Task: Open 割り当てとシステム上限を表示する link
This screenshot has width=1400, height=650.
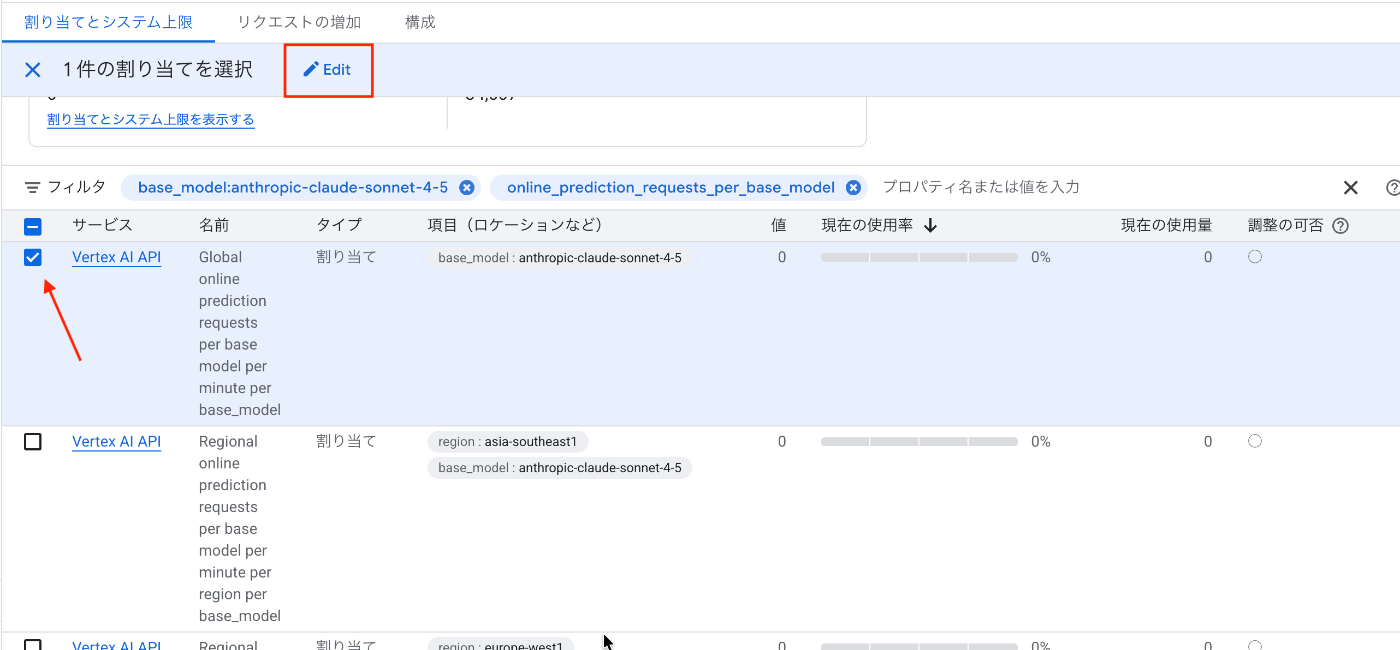Action: (x=151, y=120)
